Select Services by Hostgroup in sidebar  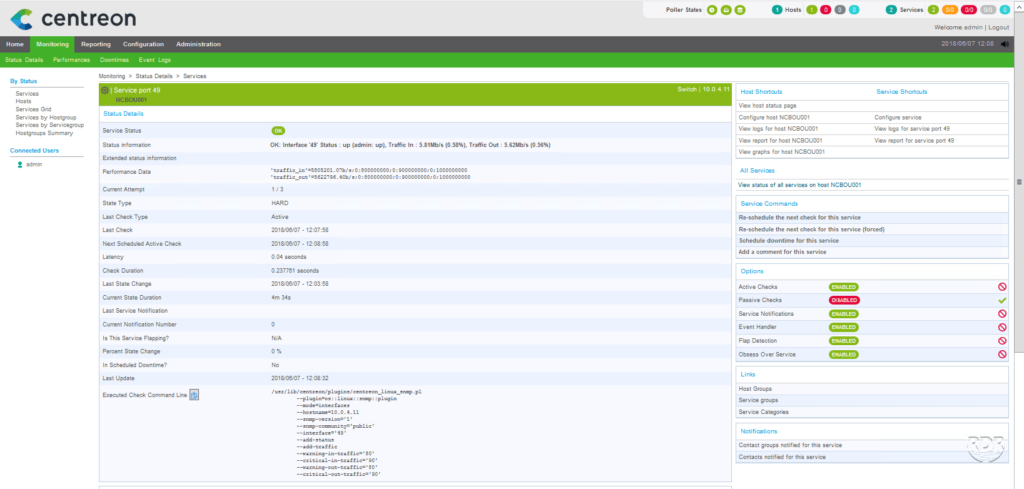(x=46, y=118)
